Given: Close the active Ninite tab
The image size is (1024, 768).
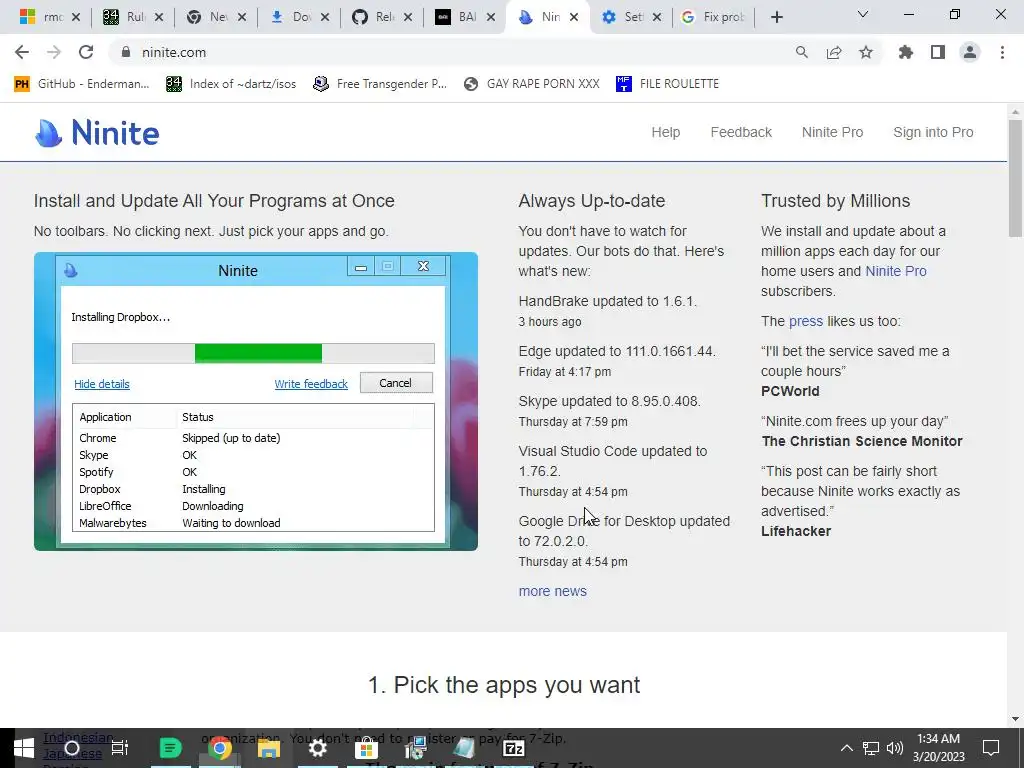Looking at the screenshot, I should [x=574, y=17].
